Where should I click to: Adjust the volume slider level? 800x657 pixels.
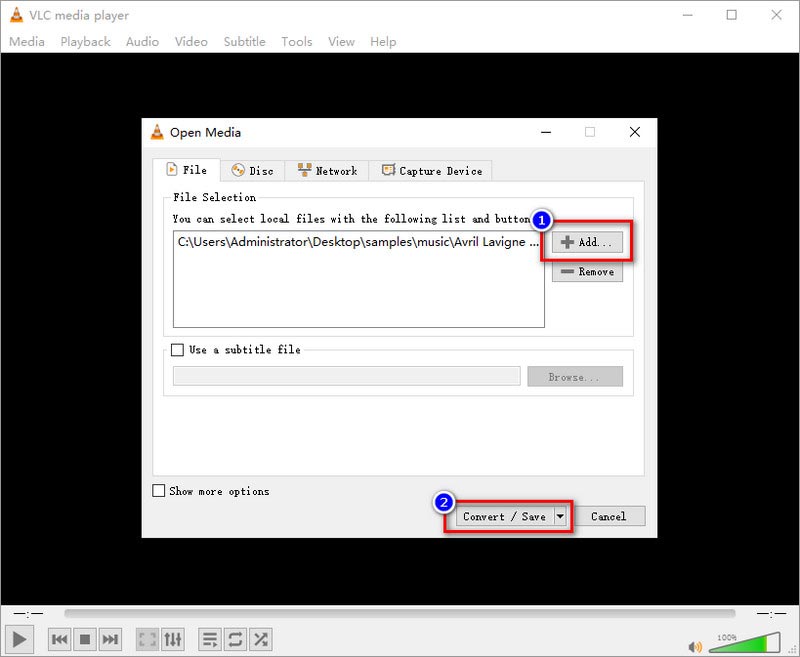[x=745, y=643]
